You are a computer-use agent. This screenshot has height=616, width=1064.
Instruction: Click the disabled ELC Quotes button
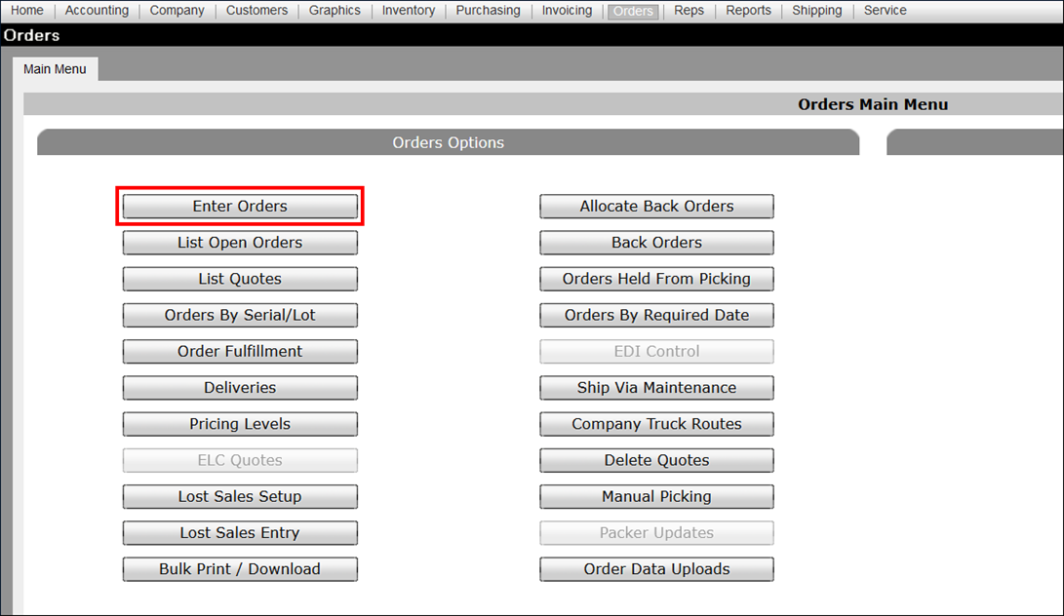240,460
